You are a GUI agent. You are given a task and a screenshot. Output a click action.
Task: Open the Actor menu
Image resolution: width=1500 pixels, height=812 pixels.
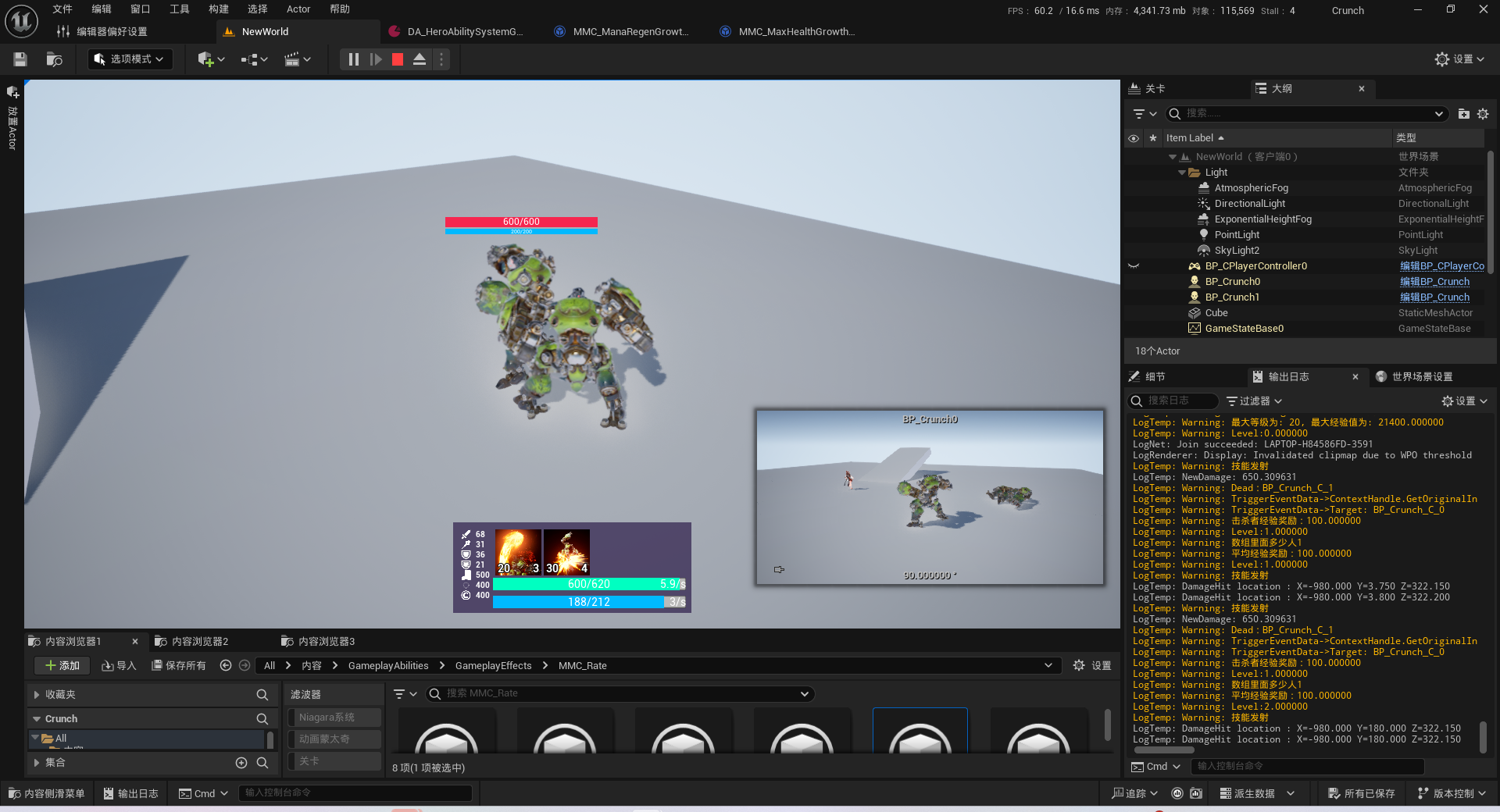[x=298, y=9]
